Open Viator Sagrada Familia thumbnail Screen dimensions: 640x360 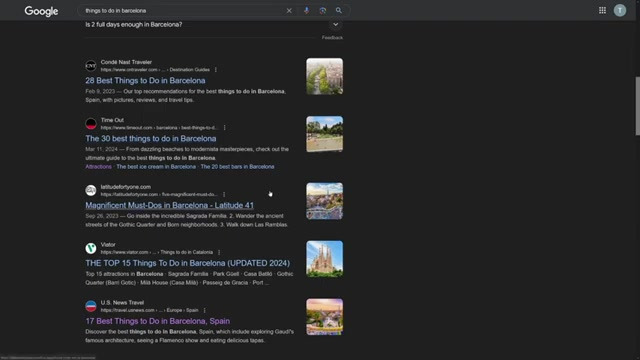click(324, 259)
